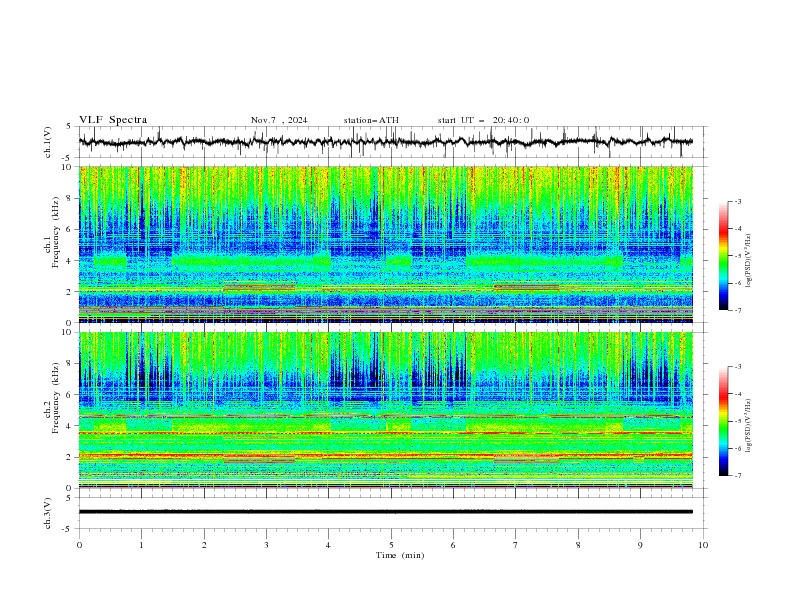
Task: Click time-axis tick label "9"
Action: [640, 545]
